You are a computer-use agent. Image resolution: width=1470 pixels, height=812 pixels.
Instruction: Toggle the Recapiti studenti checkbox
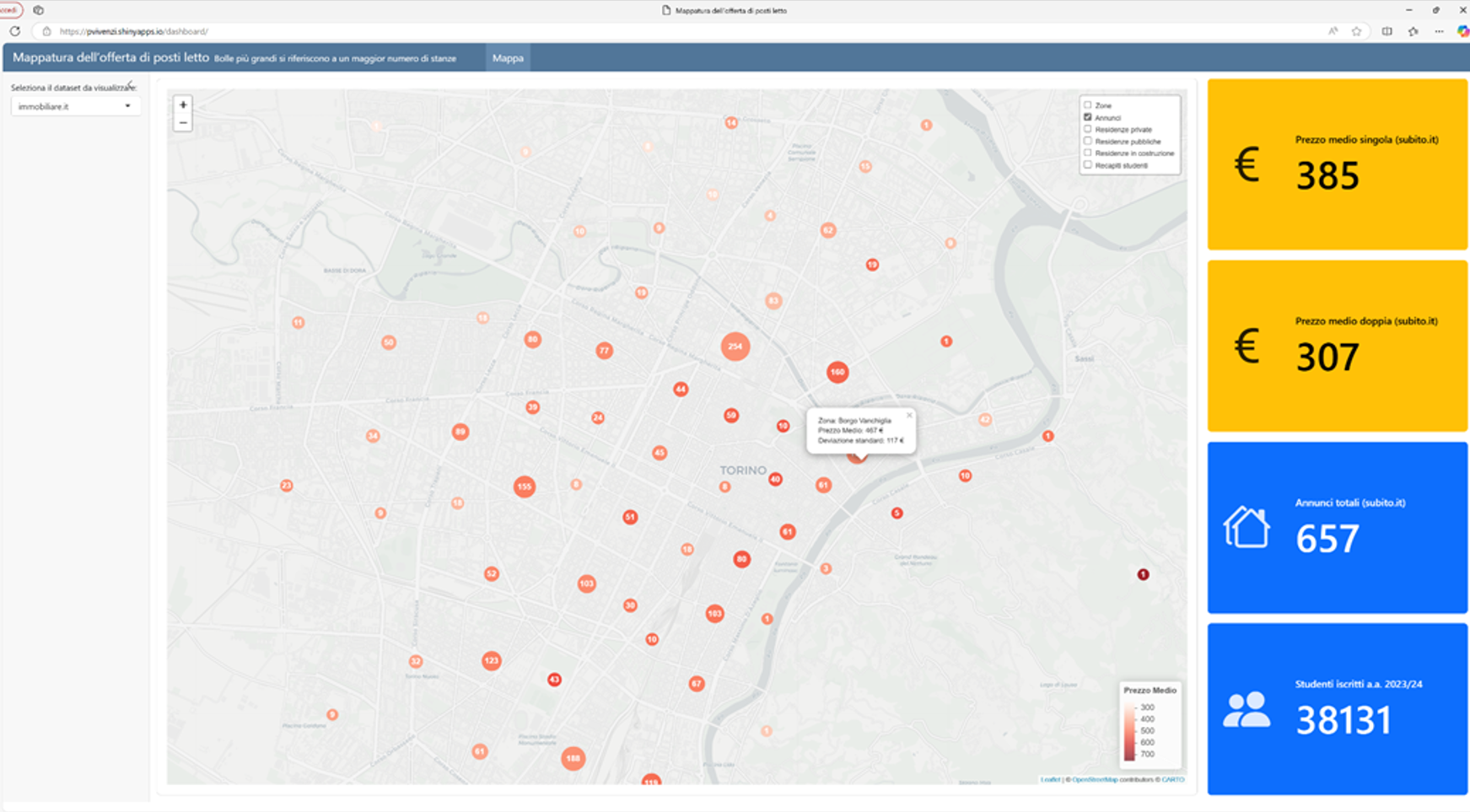pos(1088,164)
